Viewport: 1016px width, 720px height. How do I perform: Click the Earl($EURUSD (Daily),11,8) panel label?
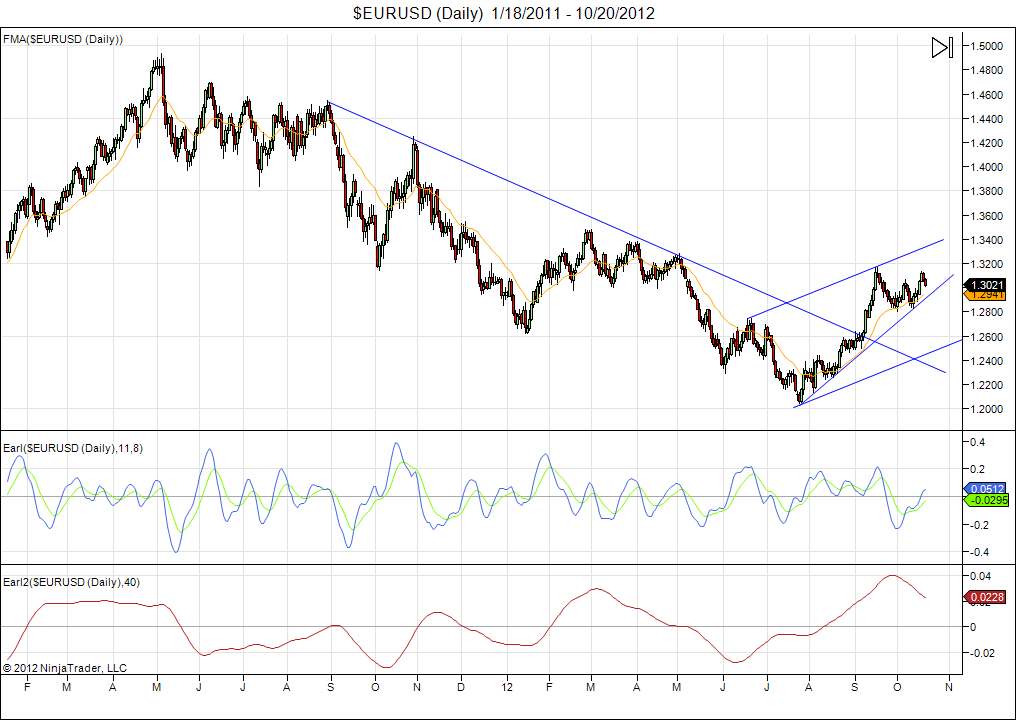pos(73,448)
